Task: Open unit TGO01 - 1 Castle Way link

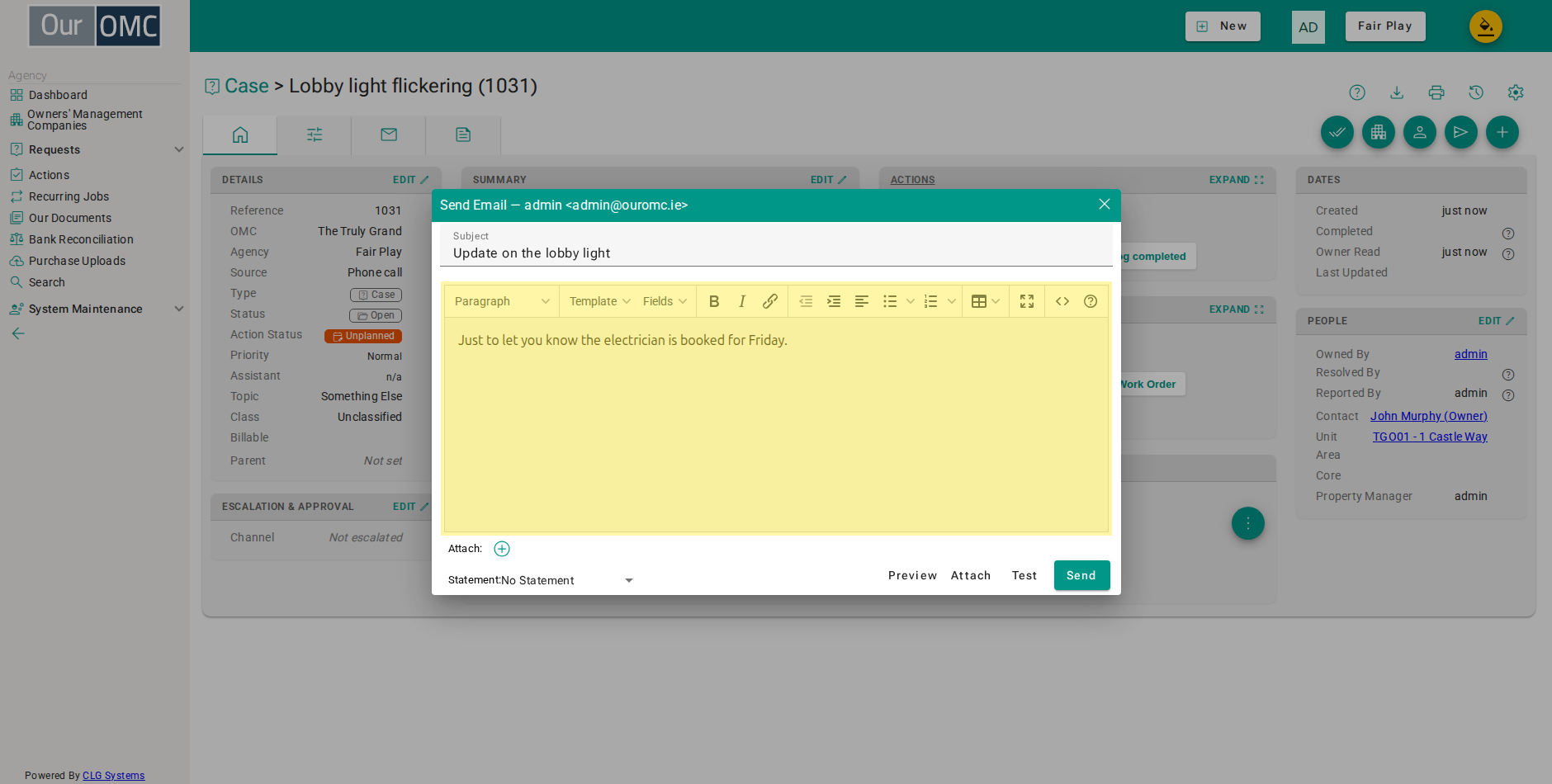Action: pyautogui.click(x=1430, y=437)
